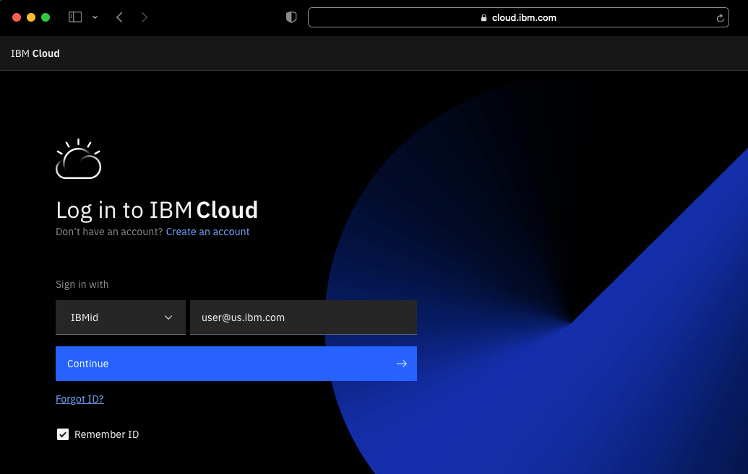The width and height of the screenshot is (748, 474).
Task: Click the padlock icon in address bar
Action: pos(483,18)
